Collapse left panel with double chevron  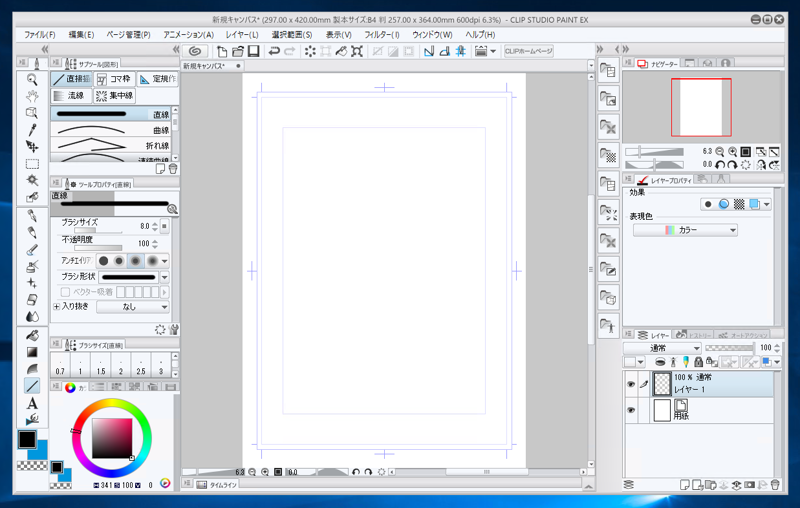(x=44, y=49)
